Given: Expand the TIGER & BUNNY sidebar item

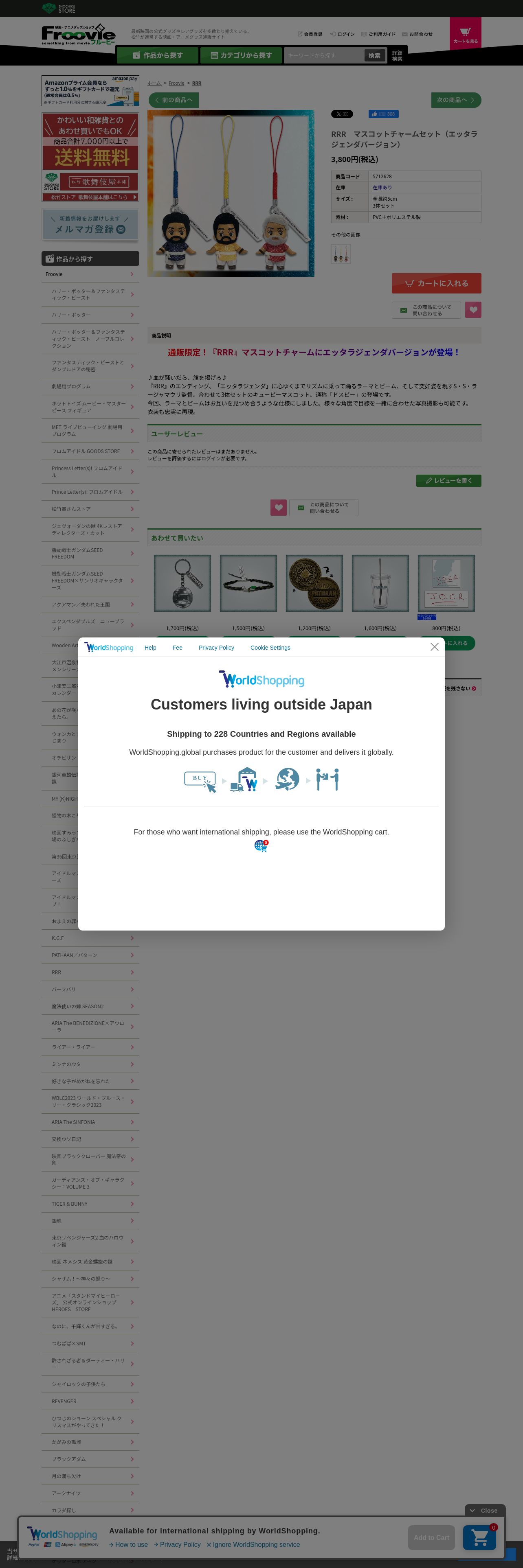Looking at the screenshot, I should click(x=90, y=1204).
